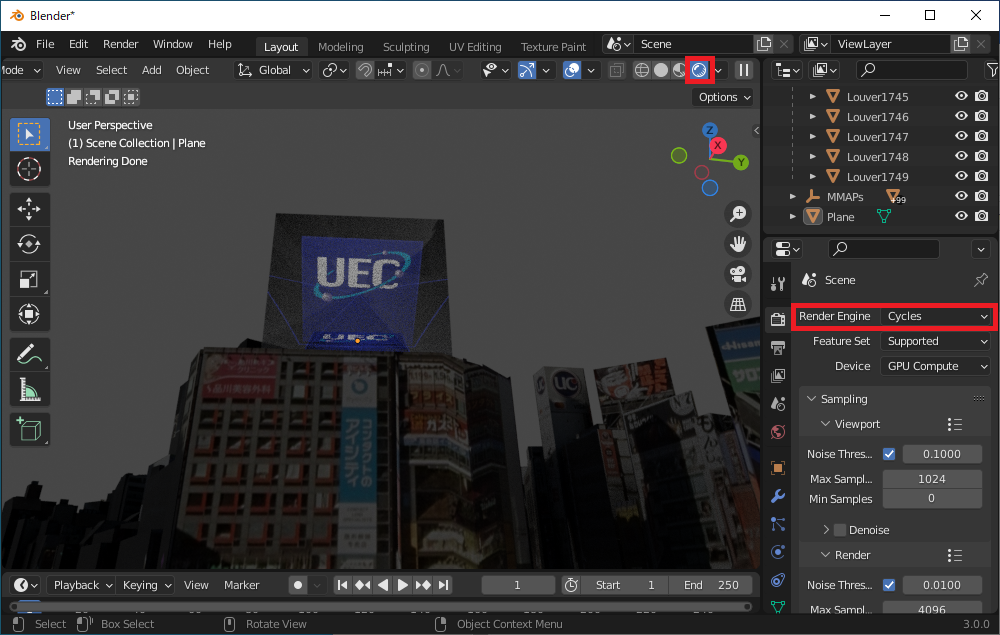Open the Render menu
This screenshot has height=635, width=1000.
121,44
